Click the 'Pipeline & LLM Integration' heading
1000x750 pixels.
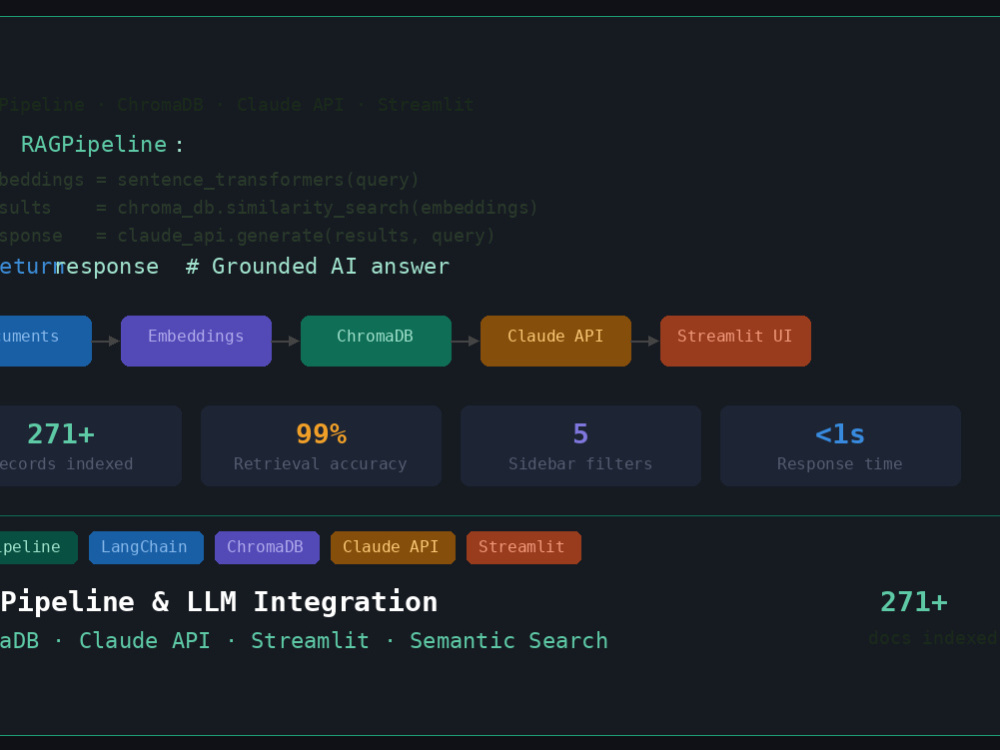click(x=219, y=601)
